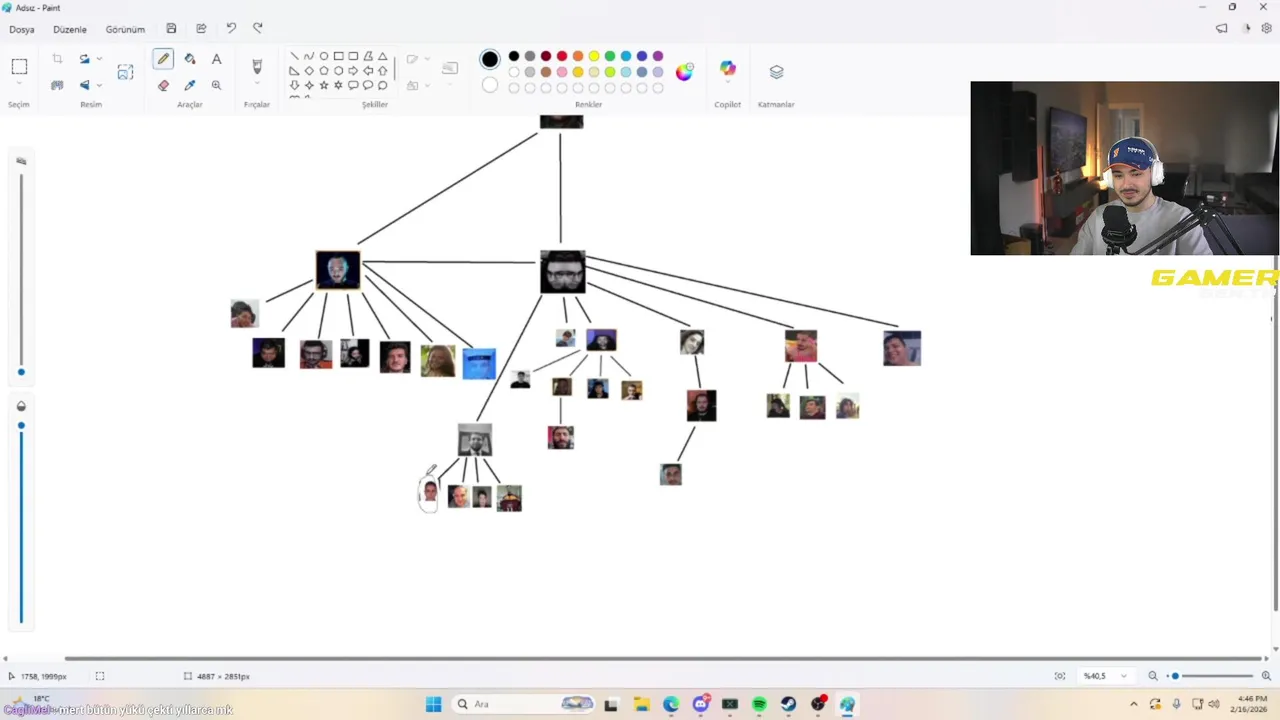Viewport: 1280px width, 720px height.
Task: Expand the Flip options arrow
Action: [99, 85]
